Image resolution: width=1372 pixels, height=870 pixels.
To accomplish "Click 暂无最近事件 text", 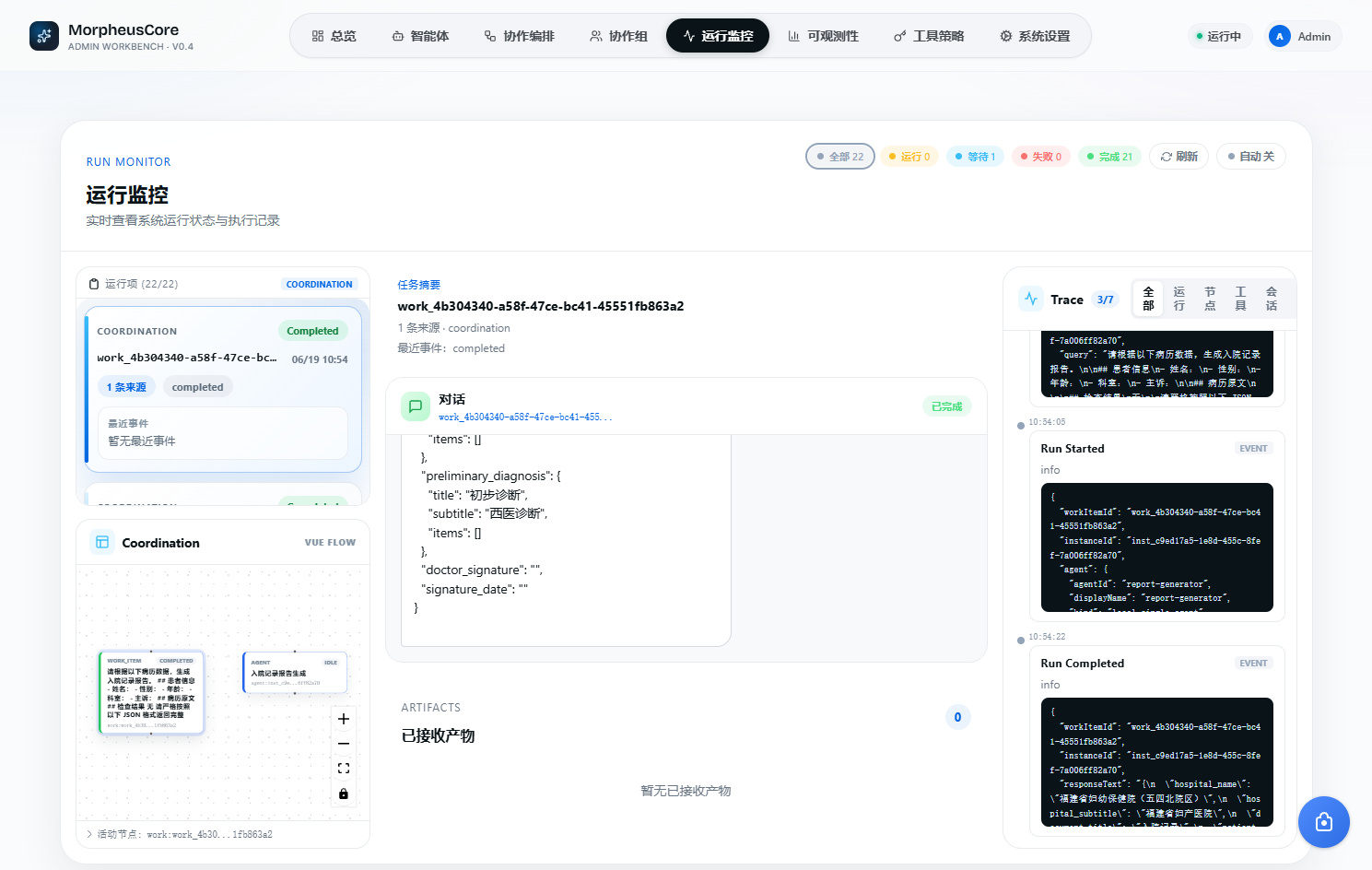I will [142, 441].
